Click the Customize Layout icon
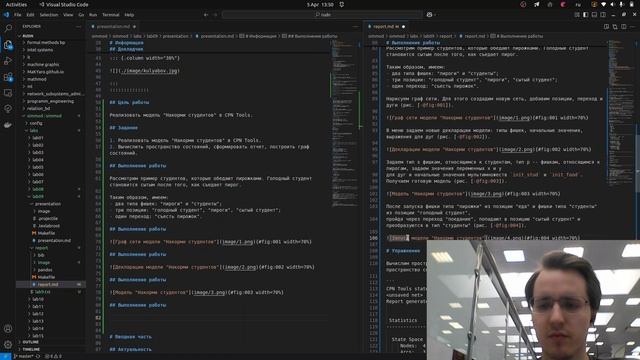Viewport: 640px width, 360px height. click(577, 15)
